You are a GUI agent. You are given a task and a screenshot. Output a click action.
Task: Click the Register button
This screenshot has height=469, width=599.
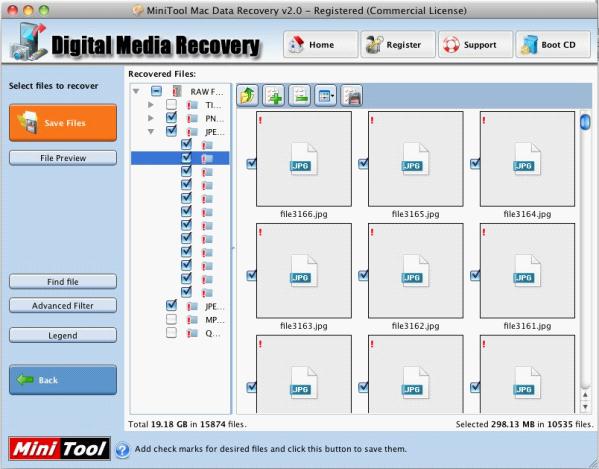398,44
